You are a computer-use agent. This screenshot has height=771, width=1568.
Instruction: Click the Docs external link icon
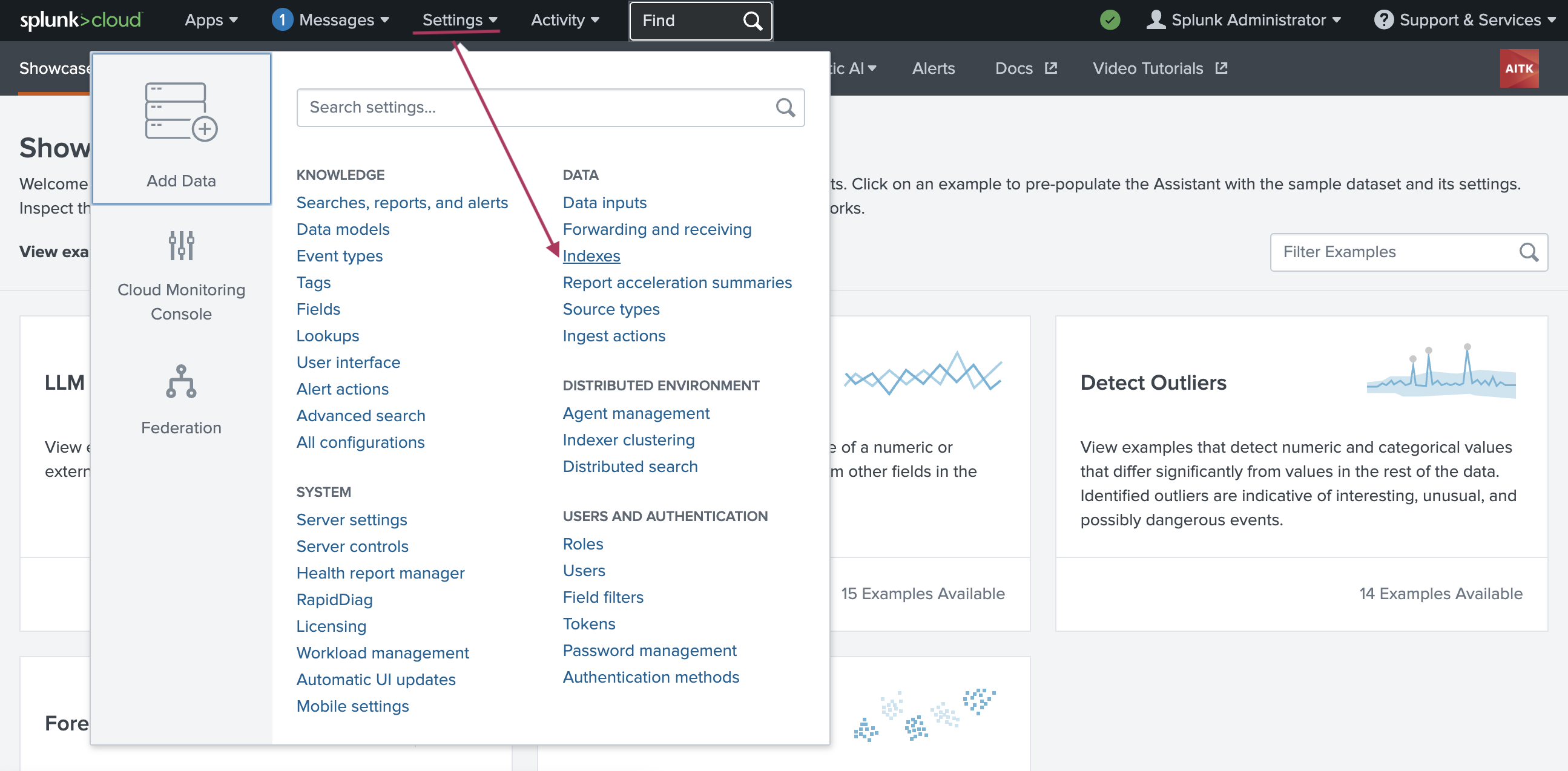click(1051, 68)
